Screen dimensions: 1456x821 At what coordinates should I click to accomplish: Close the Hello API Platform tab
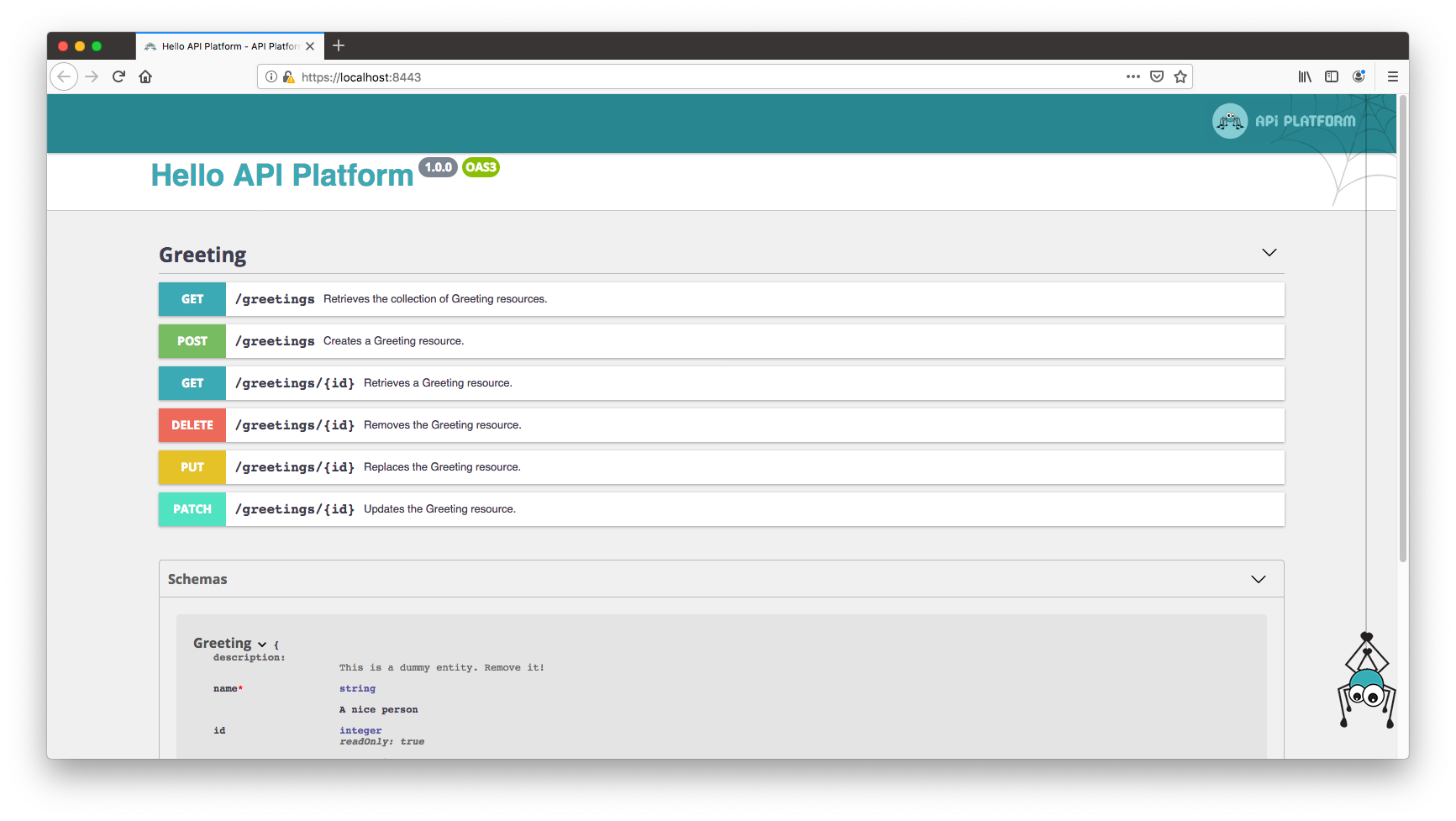(310, 46)
